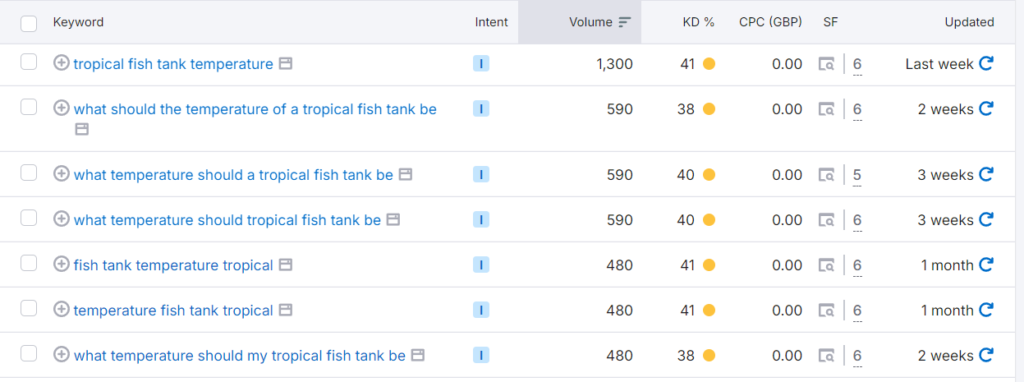The image size is (1024, 382).
Task: Open keyword link 'fish tank temperature tropical'
Action: pos(173,265)
